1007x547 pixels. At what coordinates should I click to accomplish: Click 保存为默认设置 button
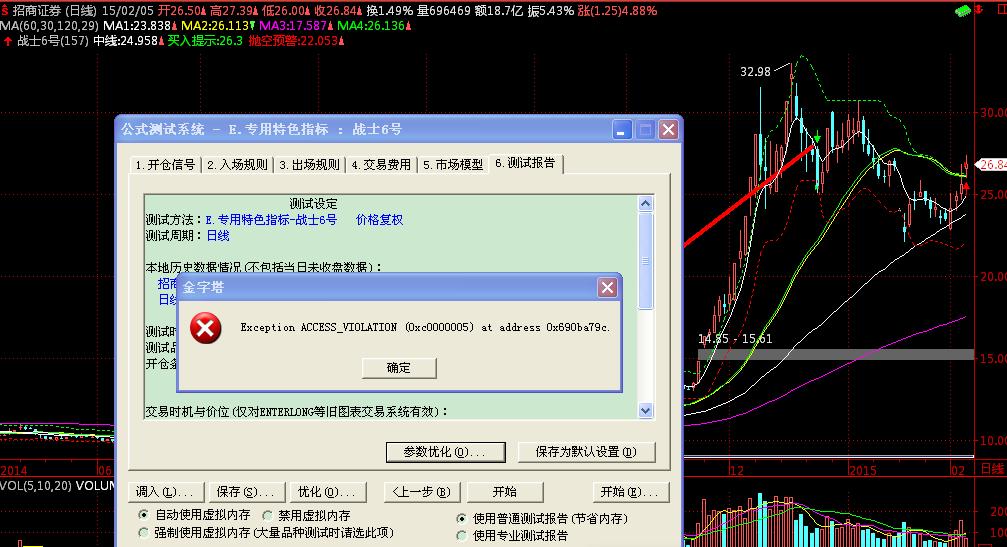585,452
